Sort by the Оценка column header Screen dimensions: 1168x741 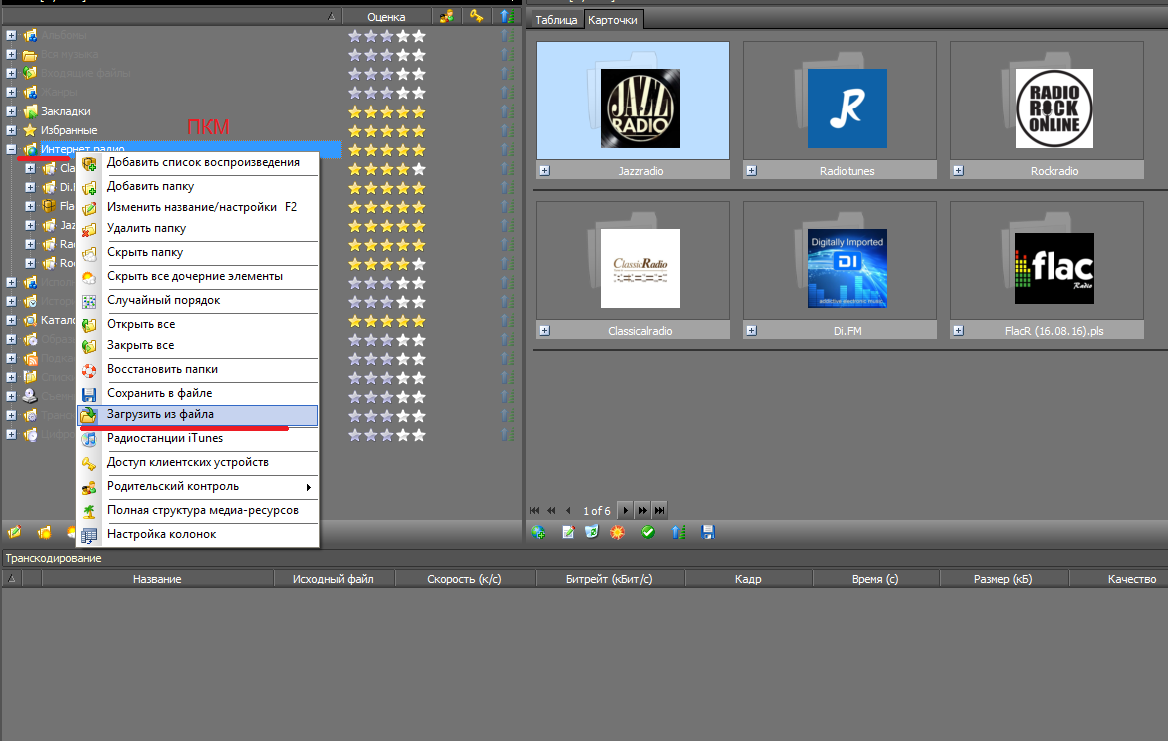[x=386, y=16]
